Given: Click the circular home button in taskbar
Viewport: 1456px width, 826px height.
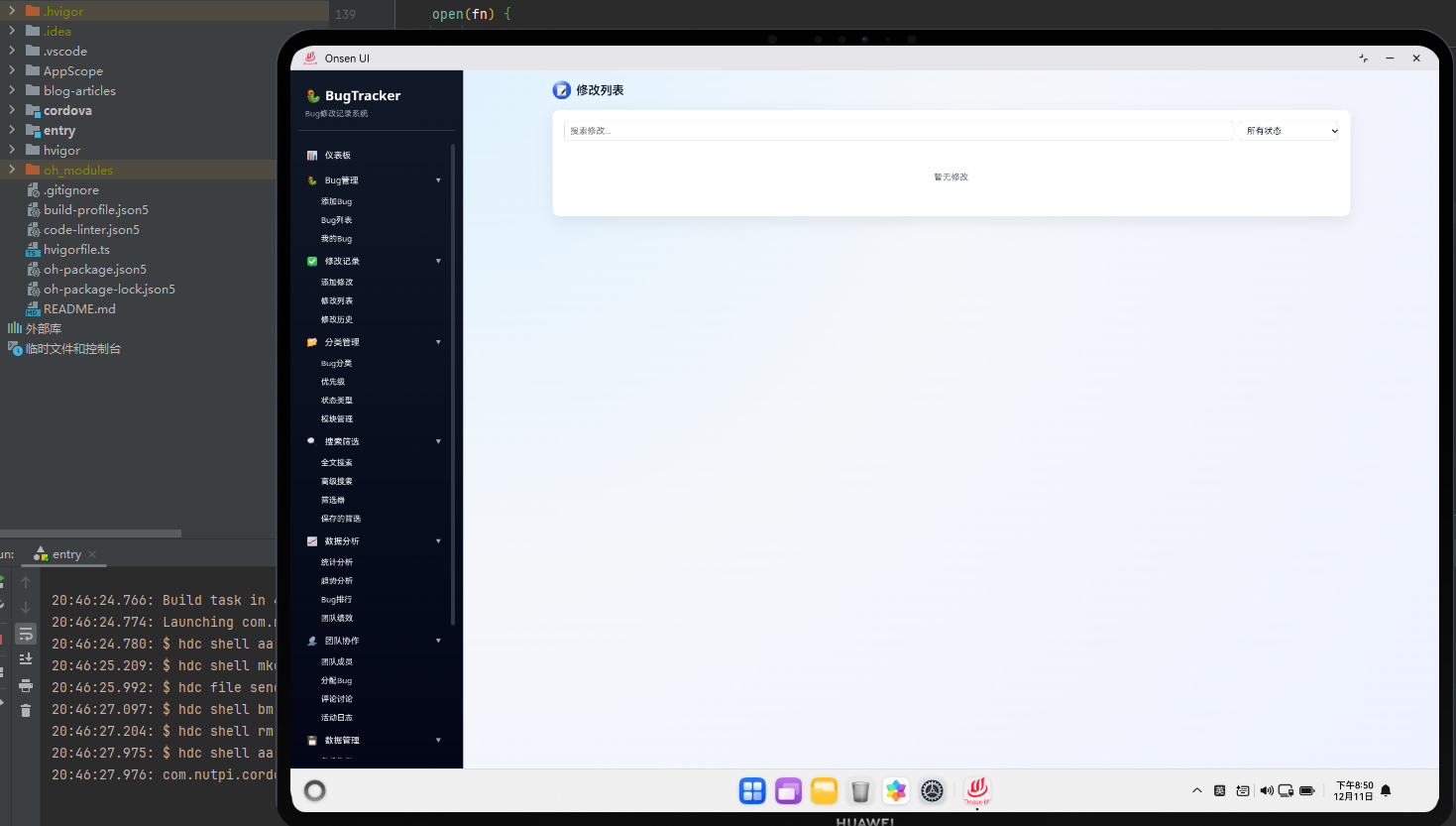Looking at the screenshot, I should coord(315,790).
